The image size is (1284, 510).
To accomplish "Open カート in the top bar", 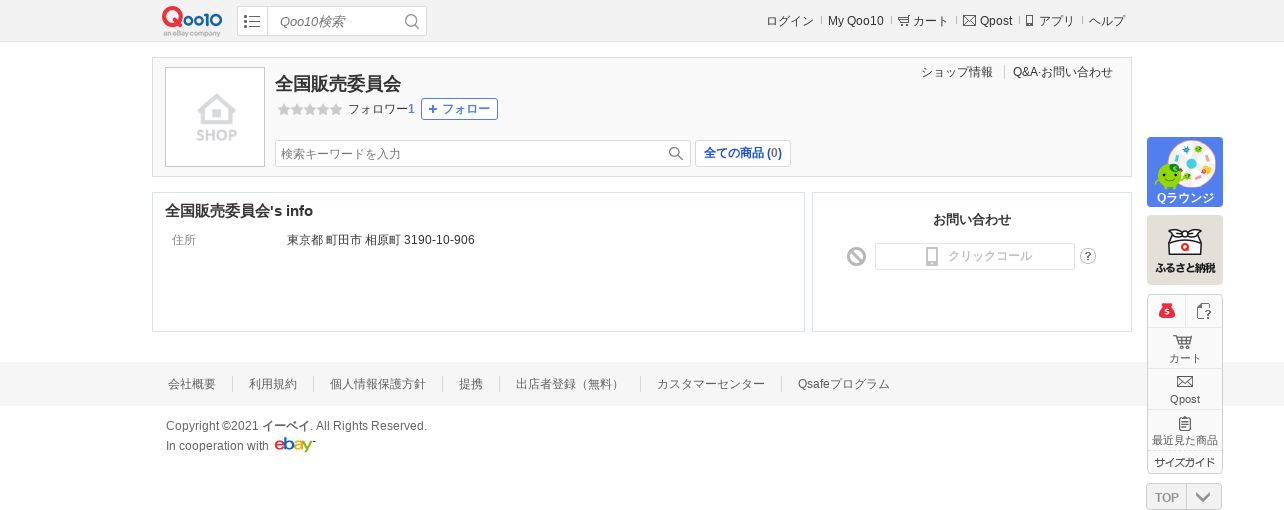I will (x=923, y=21).
